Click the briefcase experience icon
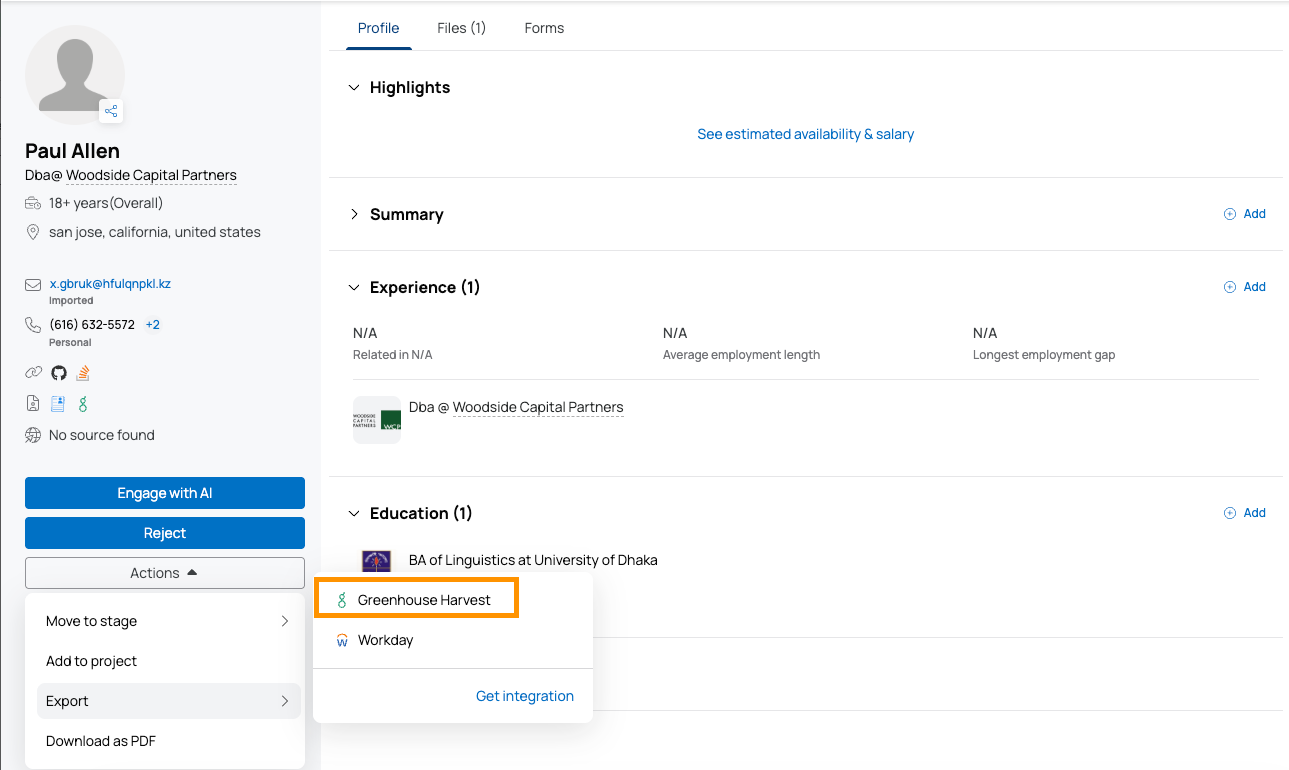The image size is (1289, 770). pyautogui.click(x=33, y=203)
